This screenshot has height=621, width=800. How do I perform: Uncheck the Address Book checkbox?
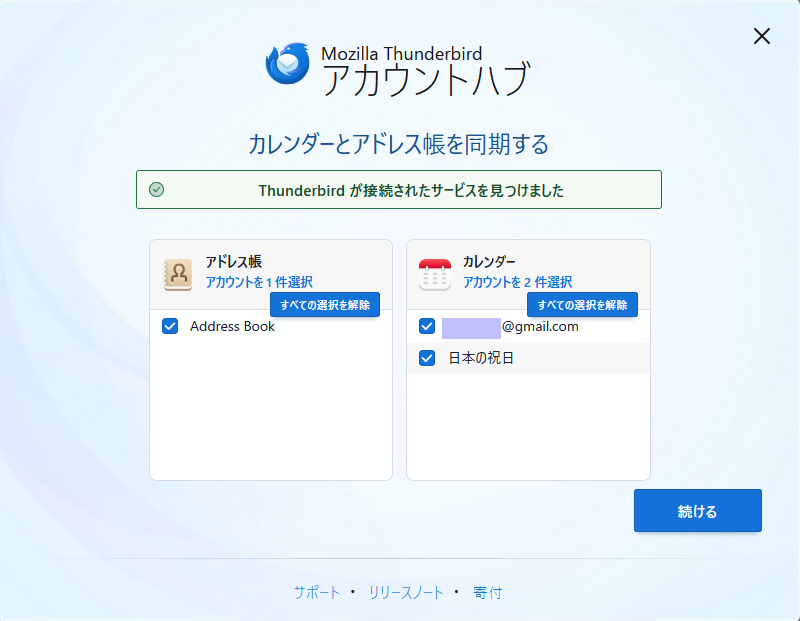170,326
